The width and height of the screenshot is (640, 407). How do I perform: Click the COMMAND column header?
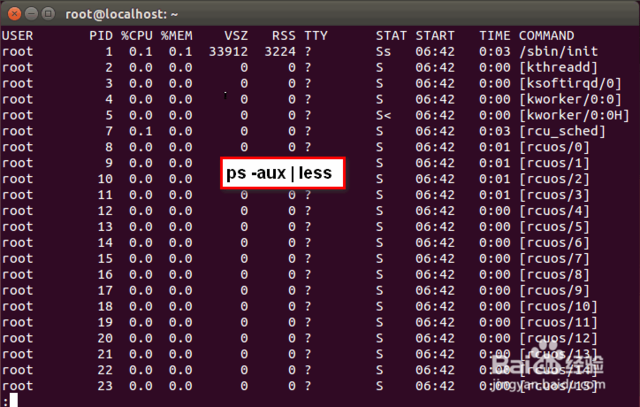pos(546,36)
